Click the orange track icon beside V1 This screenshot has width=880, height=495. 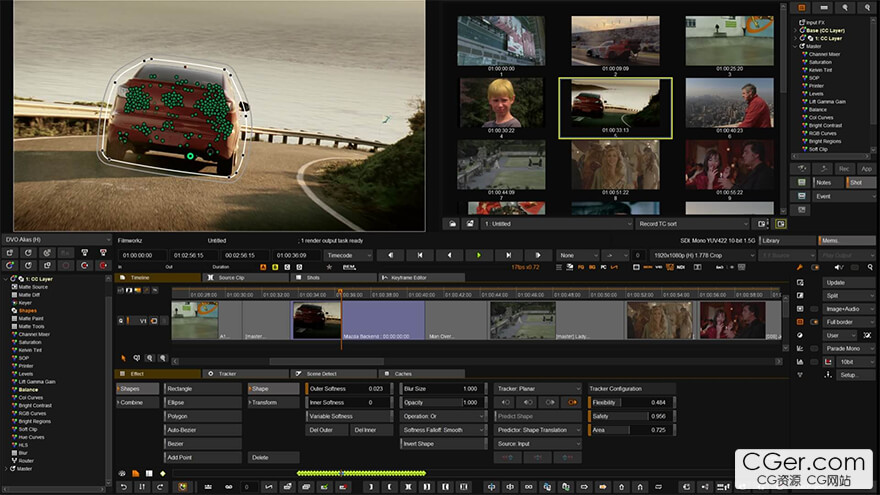point(153,320)
